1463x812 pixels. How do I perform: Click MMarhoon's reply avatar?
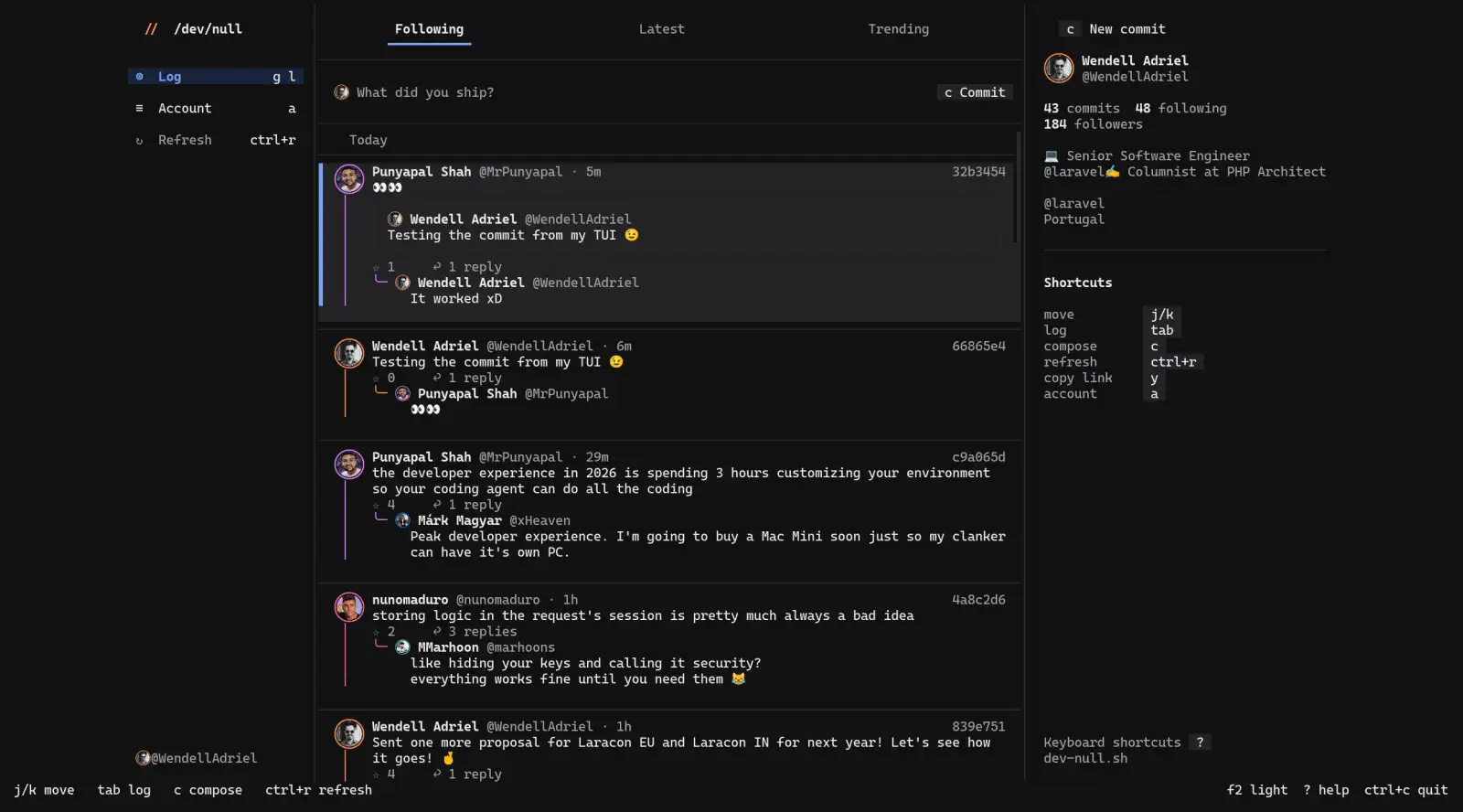(x=402, y=647)
